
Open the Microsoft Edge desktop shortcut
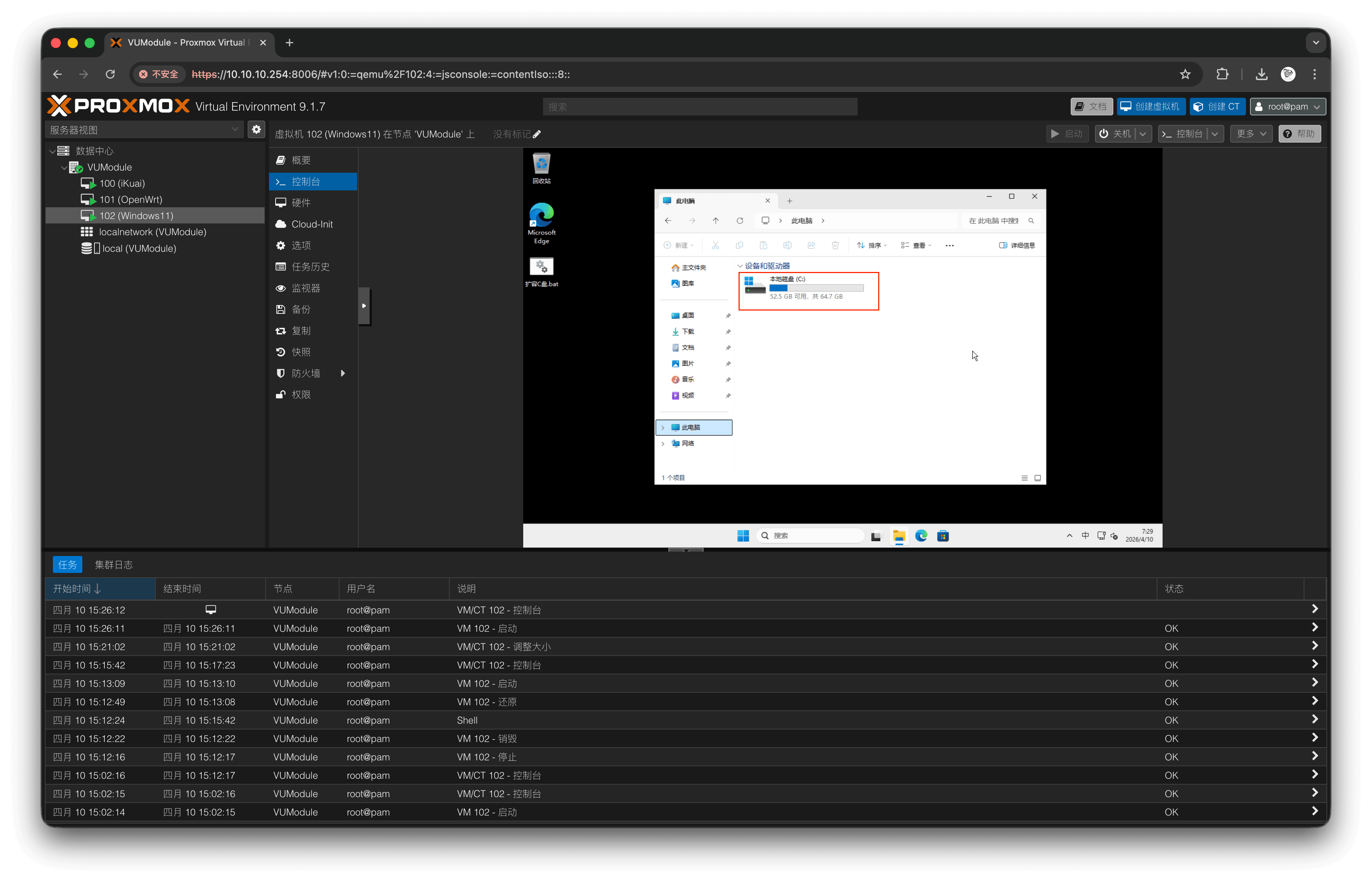(x=541, y=223)
